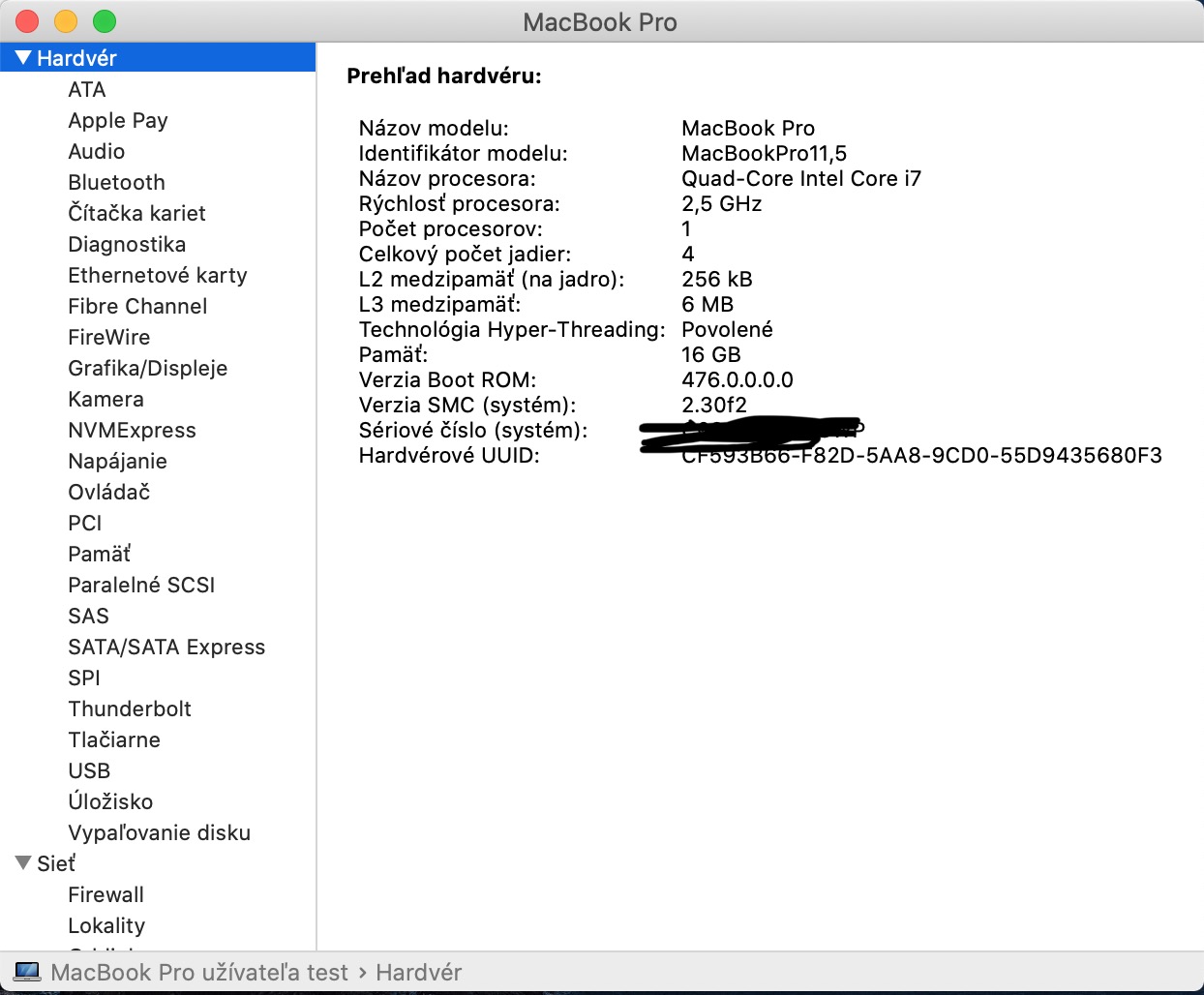Close the MacBook Pro window
The height and width of the screenshot is (995, 1204).
[27, 21]
